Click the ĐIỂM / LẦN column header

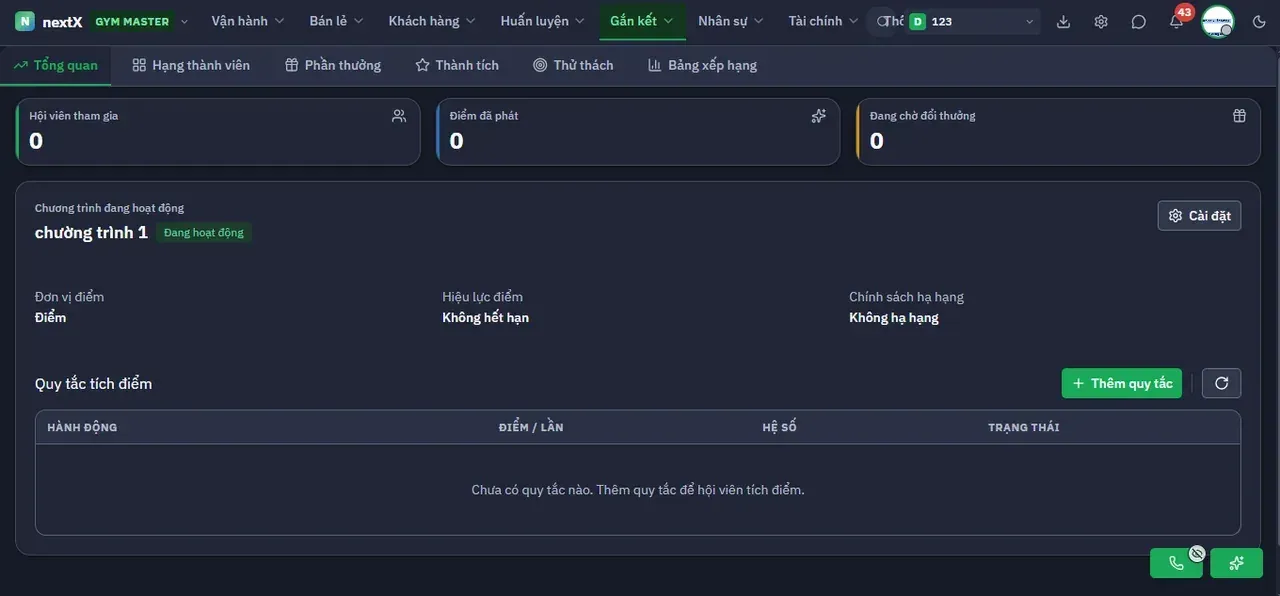pyautogui.click(x=531, y=427)
